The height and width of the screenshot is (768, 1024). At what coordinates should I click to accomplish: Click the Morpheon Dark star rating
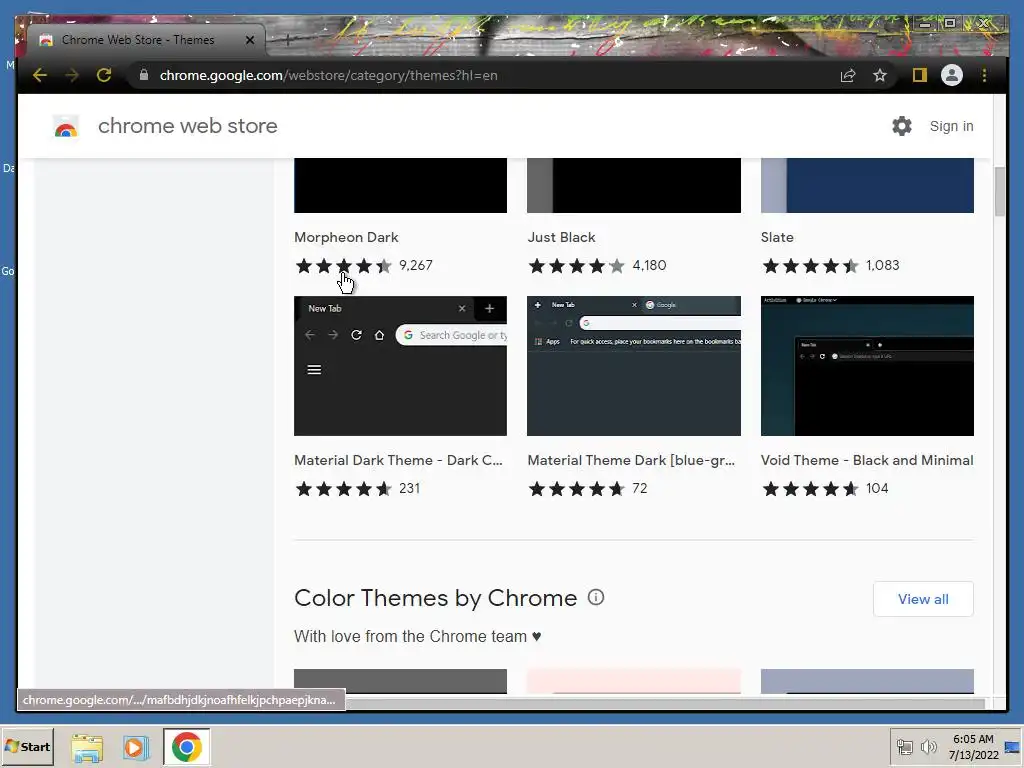coord(344,266)
